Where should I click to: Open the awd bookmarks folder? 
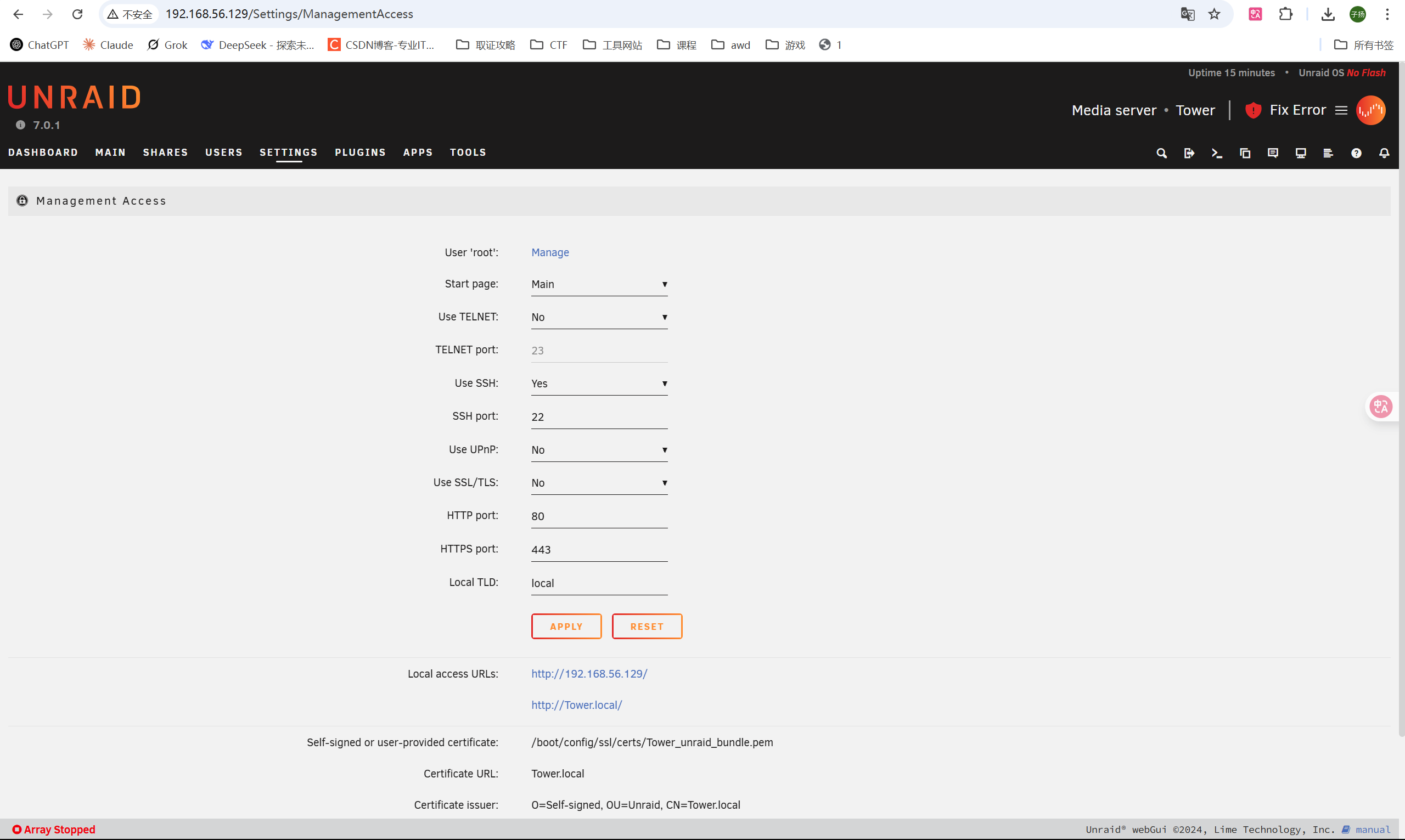coord(730,45)
